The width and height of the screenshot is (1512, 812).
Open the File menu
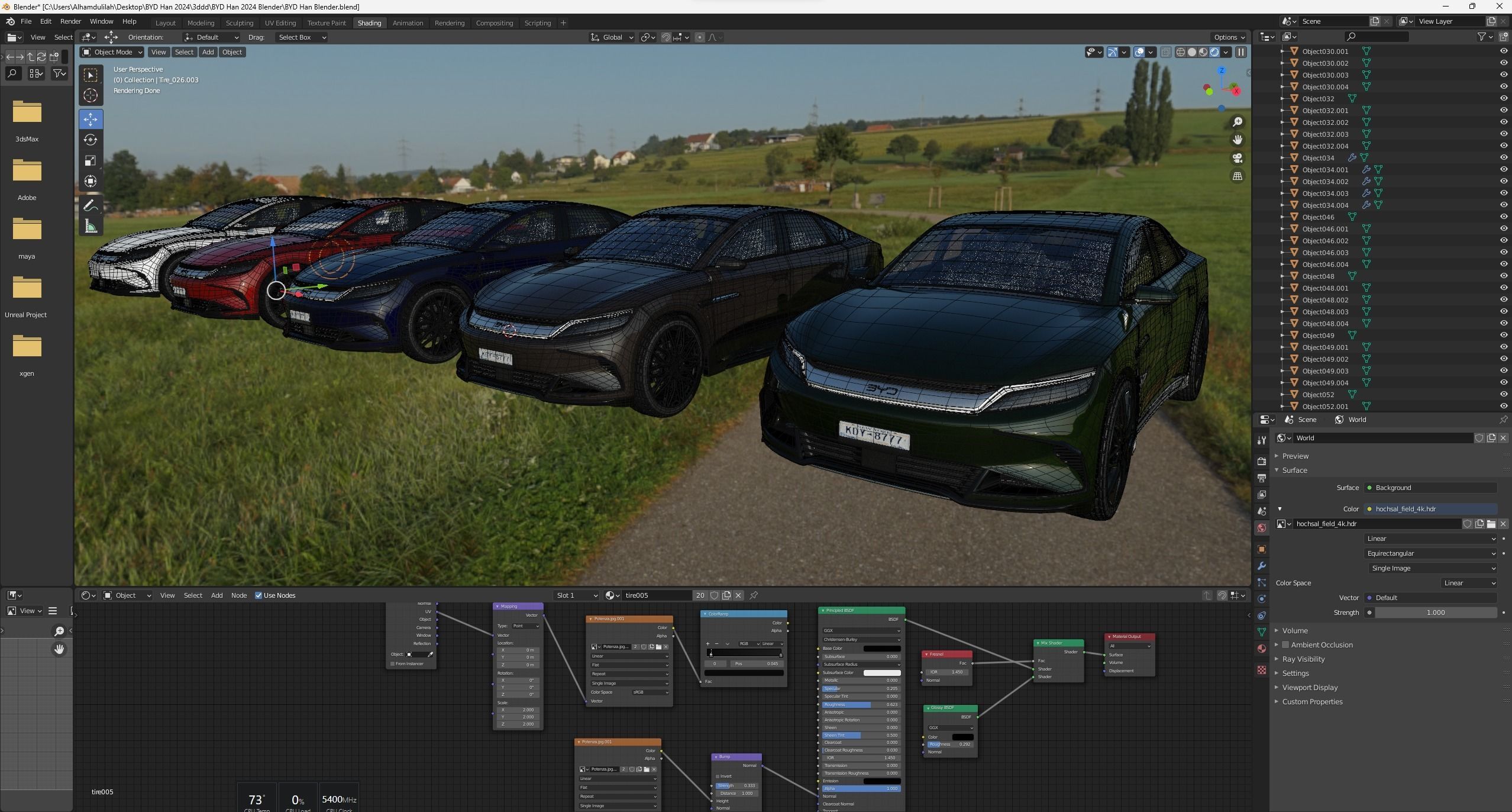click(26, 21)
